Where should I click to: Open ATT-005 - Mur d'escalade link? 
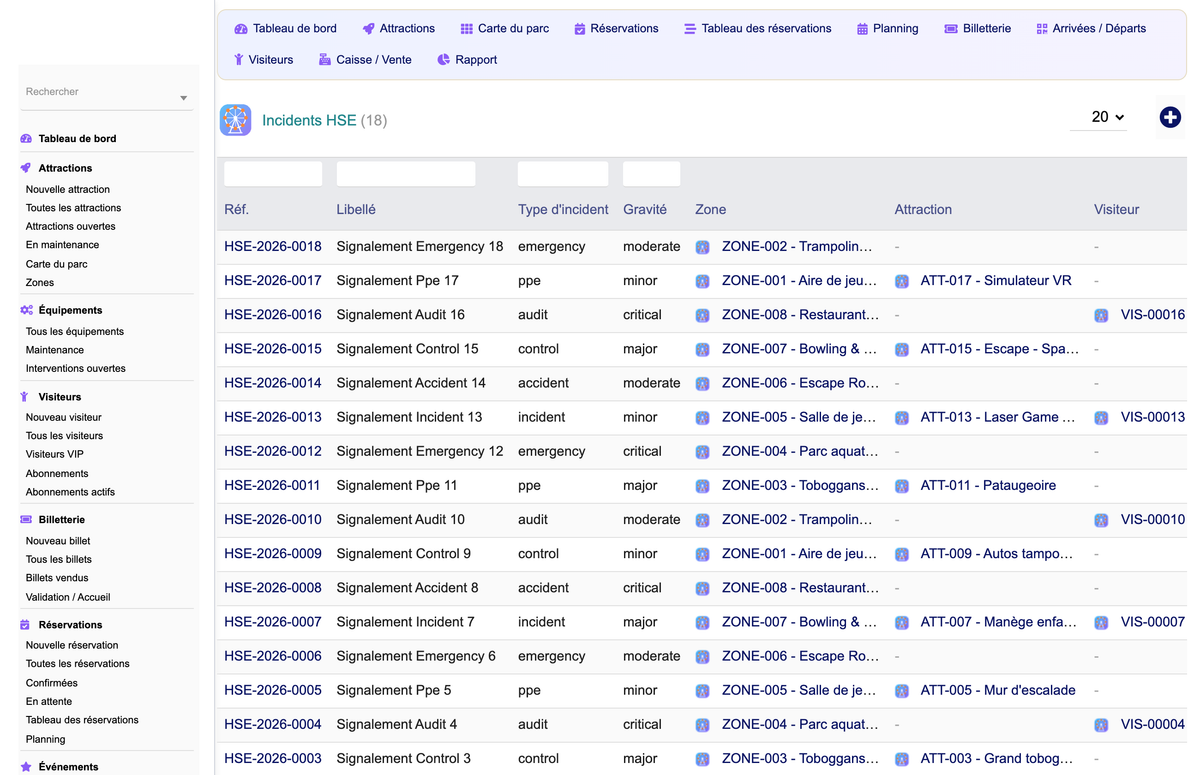pyautogui.click(x=998, y=690)
